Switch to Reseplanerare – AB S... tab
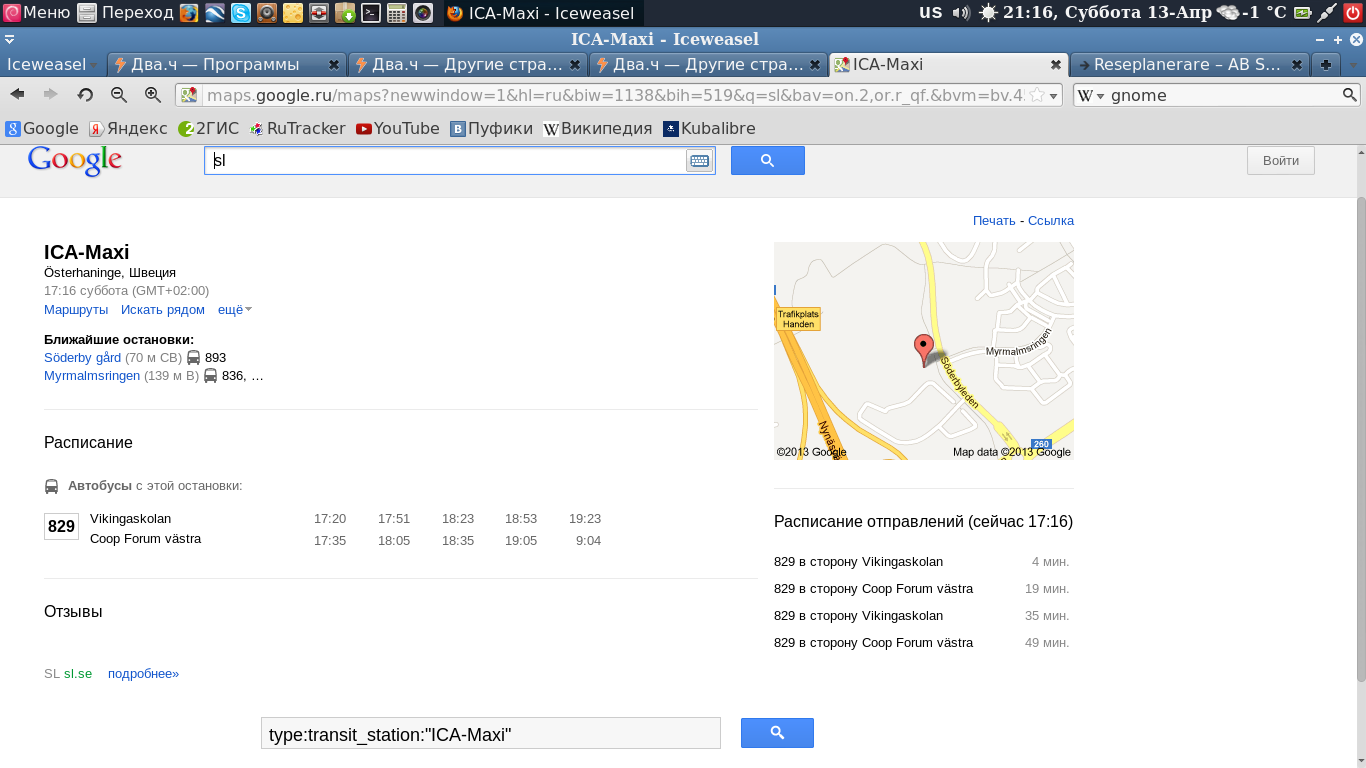1366x768 pixels. 1189,64
